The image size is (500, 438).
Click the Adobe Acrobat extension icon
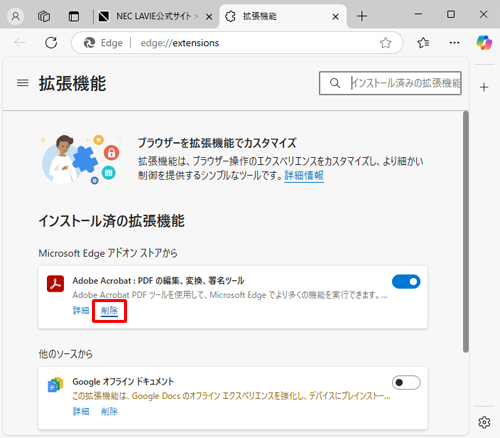click(x=55, y=283)
